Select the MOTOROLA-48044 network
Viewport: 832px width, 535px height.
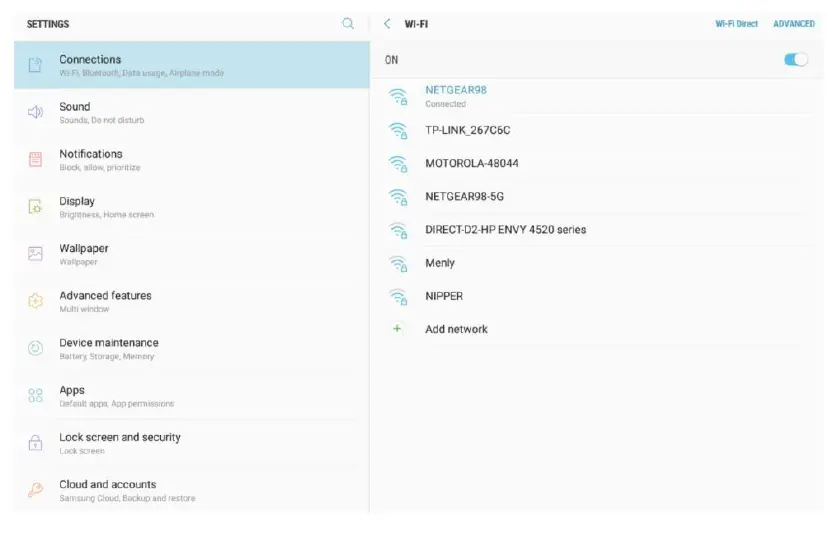(597, 163)
